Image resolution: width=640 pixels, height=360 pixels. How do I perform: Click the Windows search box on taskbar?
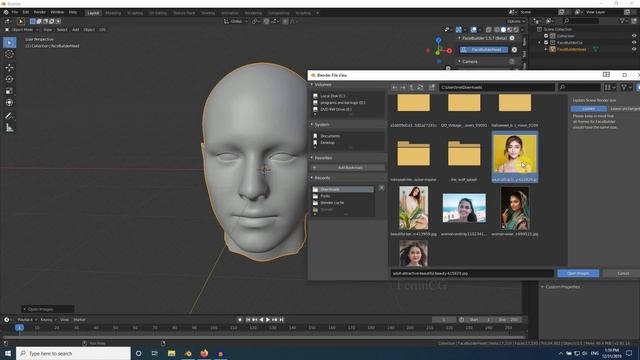[x=73, y=353]
